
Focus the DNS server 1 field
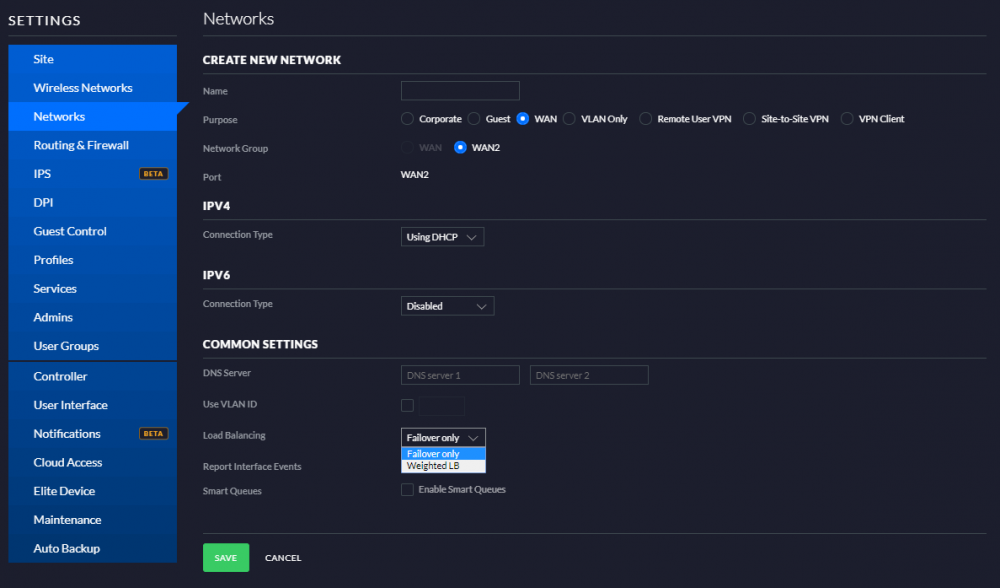pos(460,375)
